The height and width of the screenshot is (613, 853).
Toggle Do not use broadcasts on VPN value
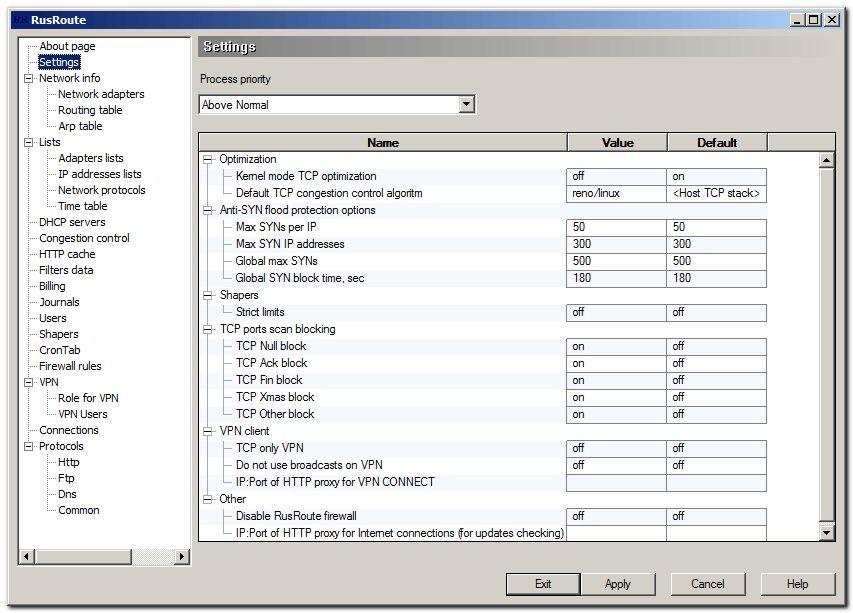616,465
